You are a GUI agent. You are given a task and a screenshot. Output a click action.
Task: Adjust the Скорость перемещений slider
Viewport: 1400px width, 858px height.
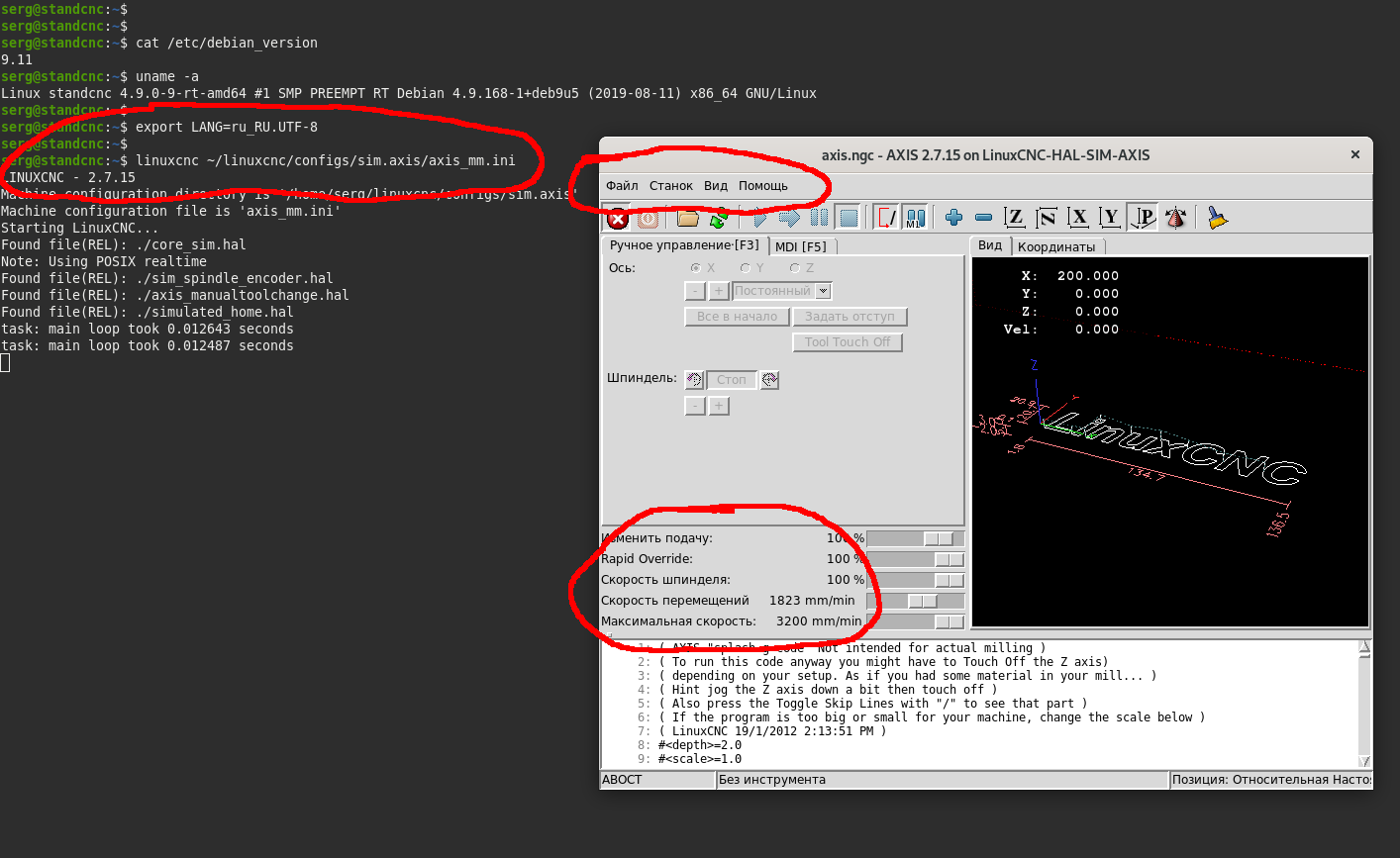(x=916, y=601)
